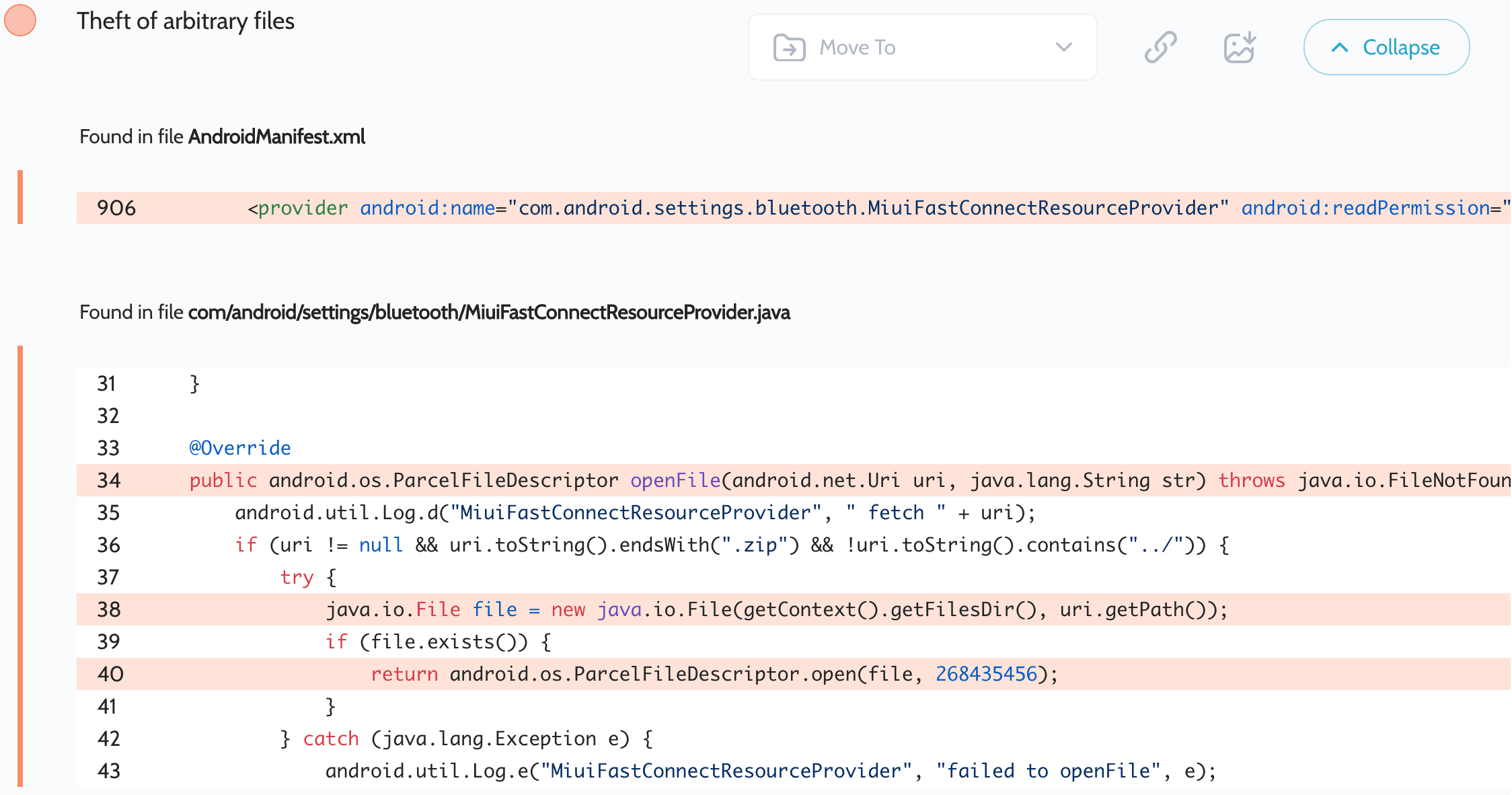Click the @Override annotation on line 33
This screenshot has height=795, width=1512.
tap(240, 448)
